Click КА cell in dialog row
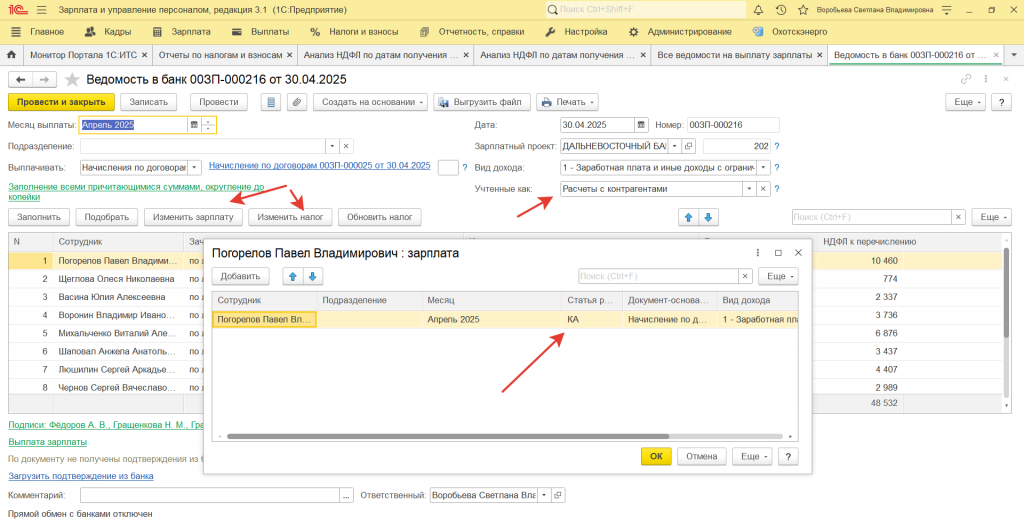 [x=592, y=319]
